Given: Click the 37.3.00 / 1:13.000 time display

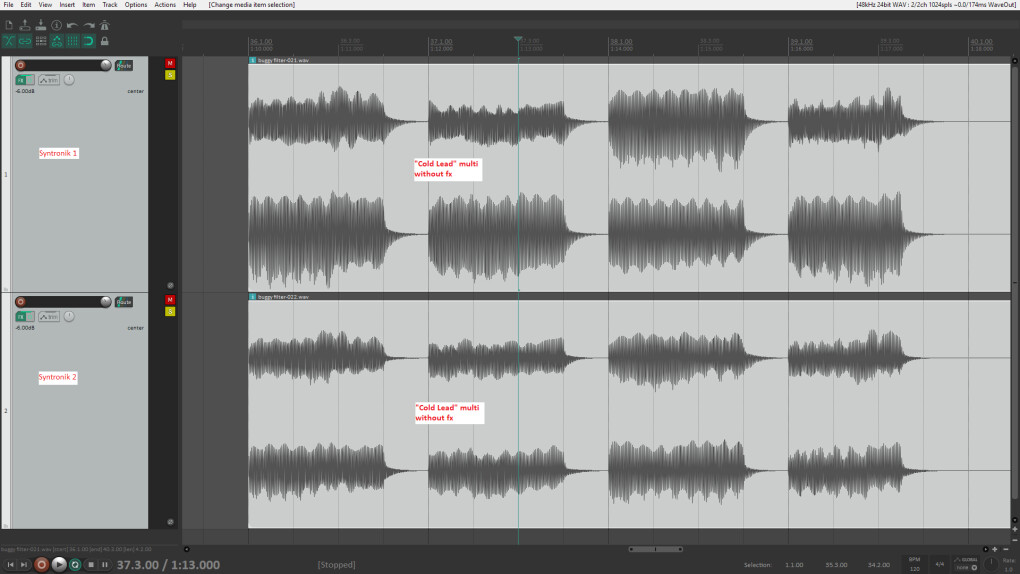Looking at the screenshot, I should click(168, 565).
